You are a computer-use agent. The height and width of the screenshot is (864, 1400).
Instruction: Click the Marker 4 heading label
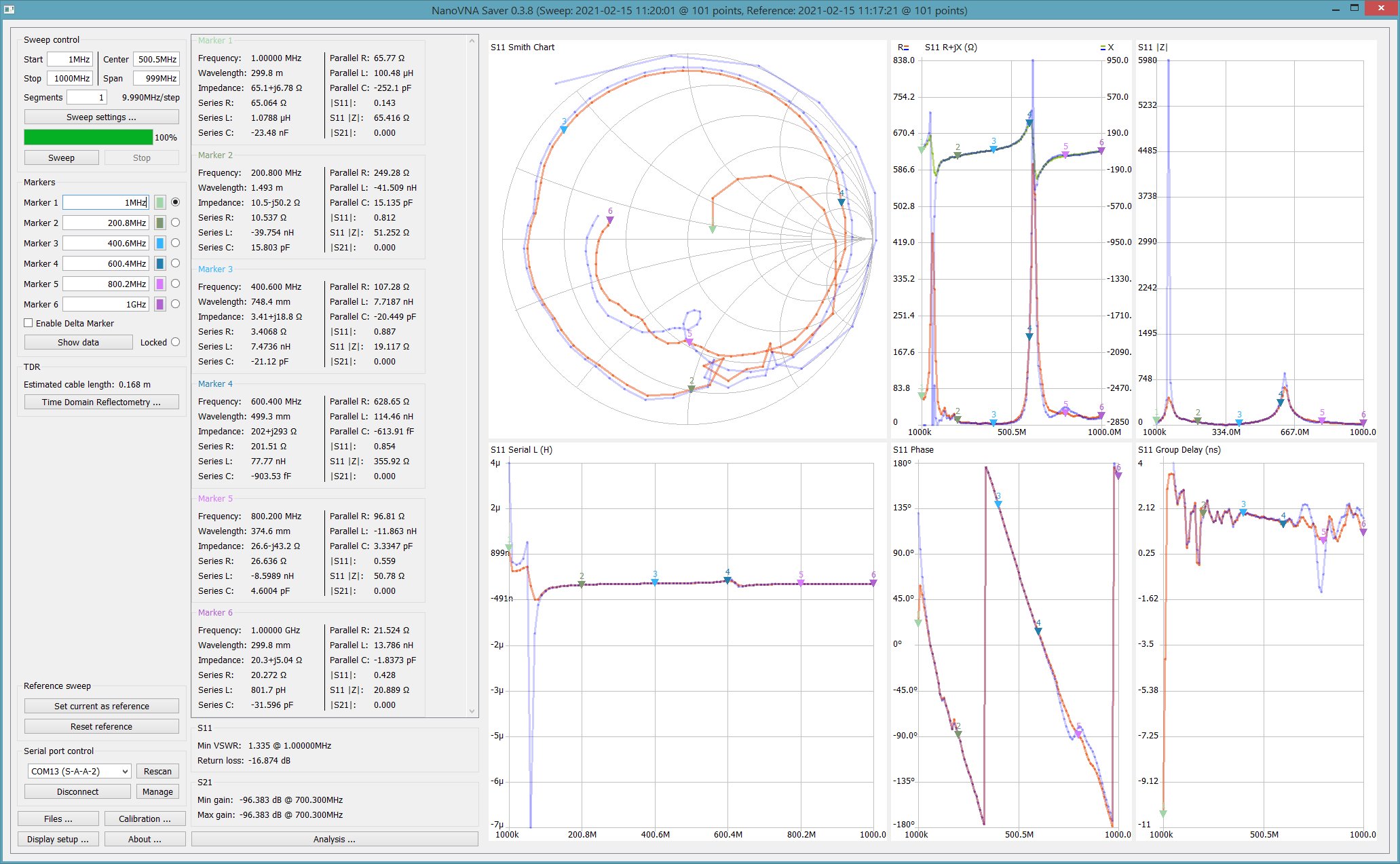click(x=215, y=383)
